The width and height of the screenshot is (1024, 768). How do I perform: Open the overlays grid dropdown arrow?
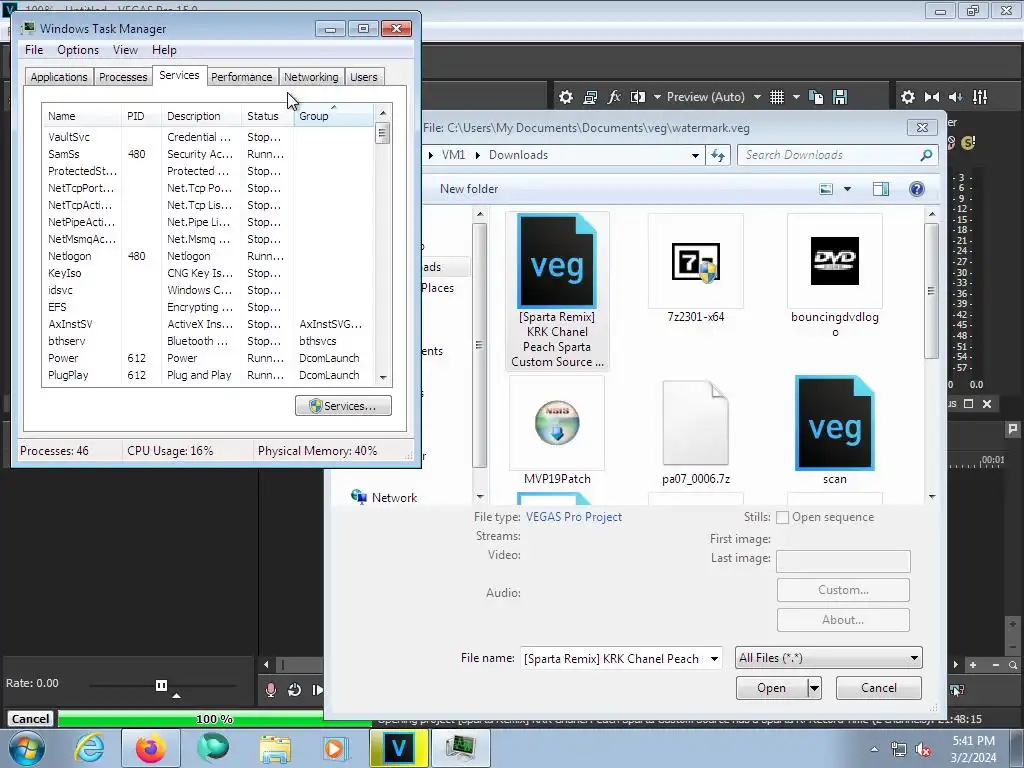tap(796, 97)
